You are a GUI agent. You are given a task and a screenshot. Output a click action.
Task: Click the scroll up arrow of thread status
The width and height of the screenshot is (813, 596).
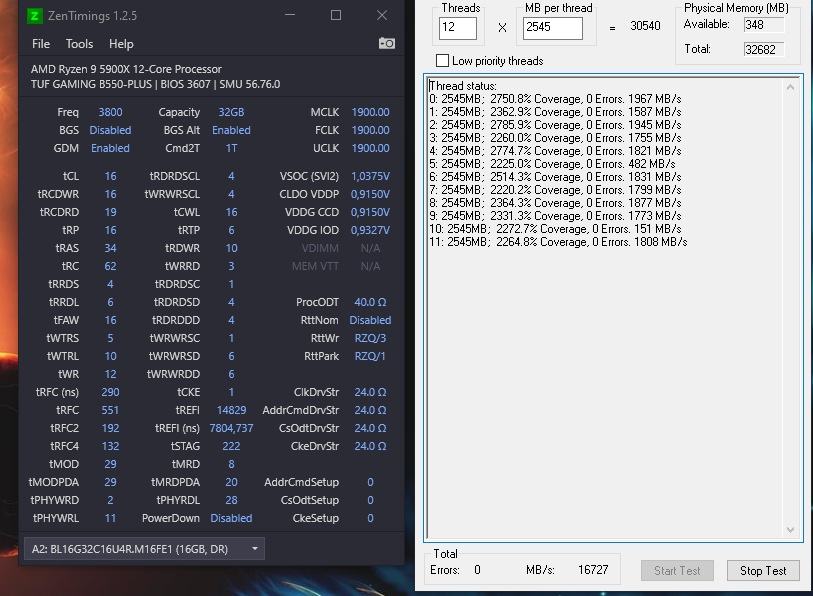790,87
